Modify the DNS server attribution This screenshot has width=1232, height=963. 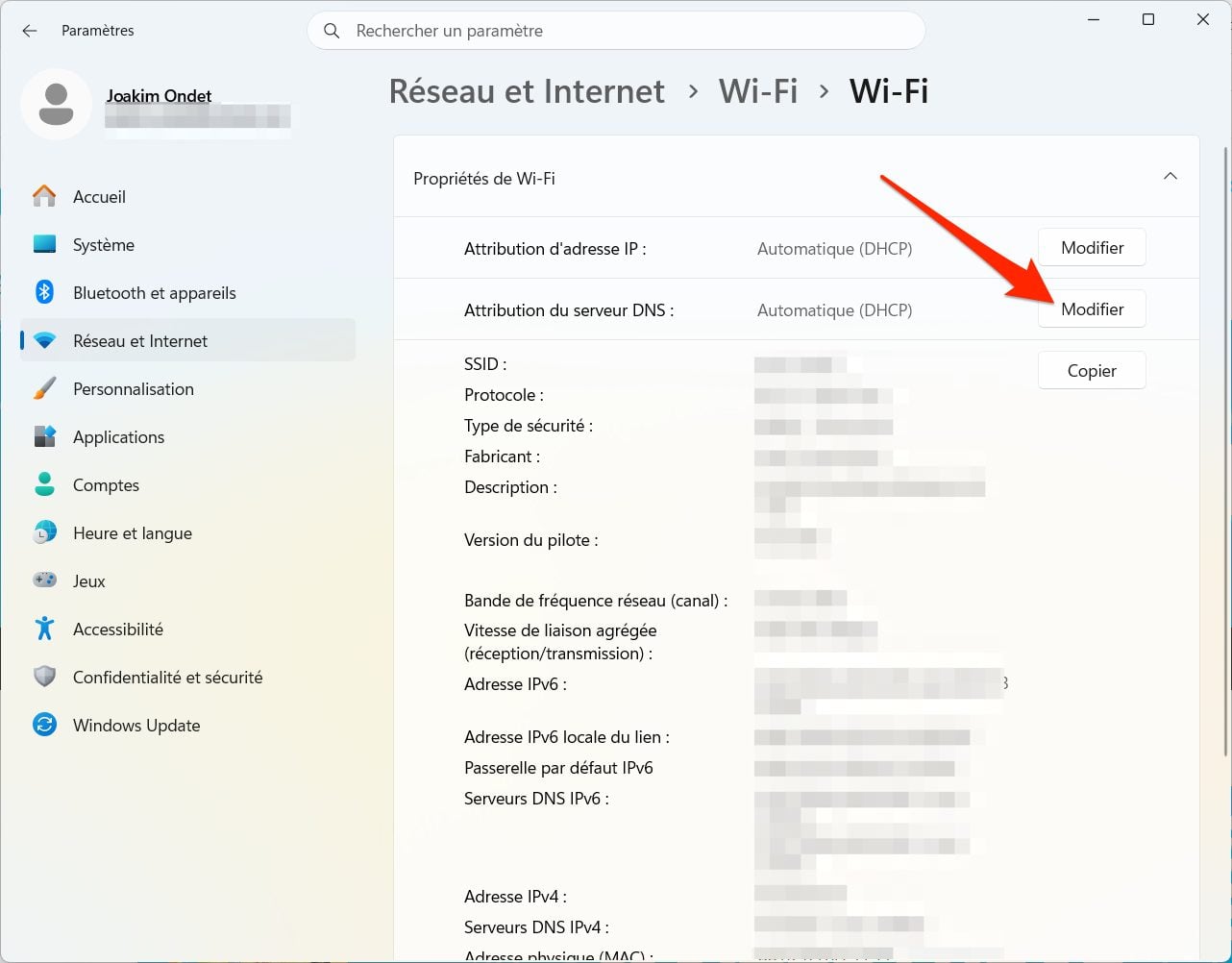tap(1092, 309)
